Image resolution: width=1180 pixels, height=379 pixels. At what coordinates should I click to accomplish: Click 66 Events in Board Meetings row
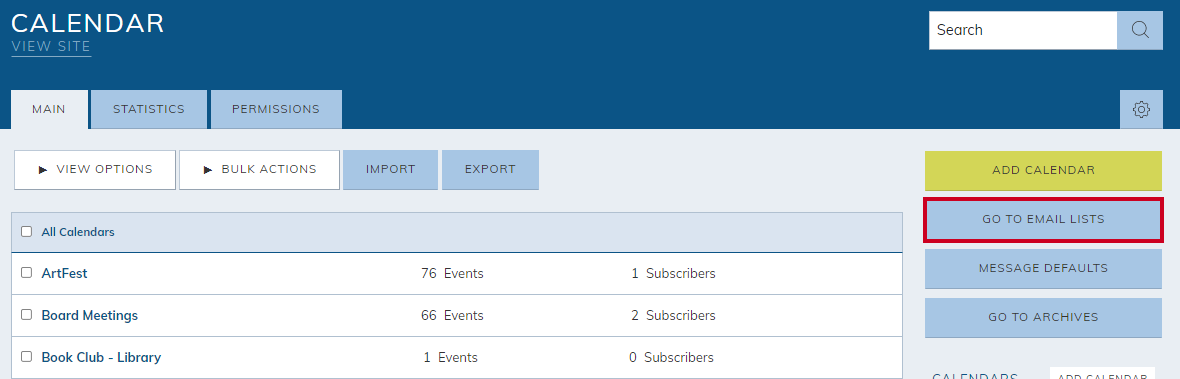[452, 315]
